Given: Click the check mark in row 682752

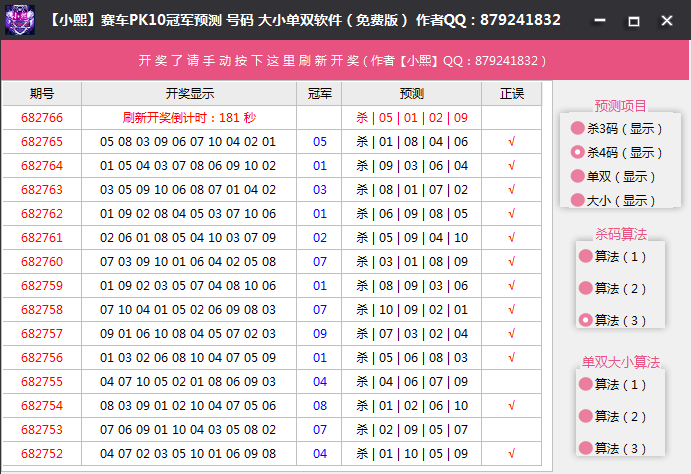Looking at the screenshot, I should pyautogui.click(x=511, y=454).
